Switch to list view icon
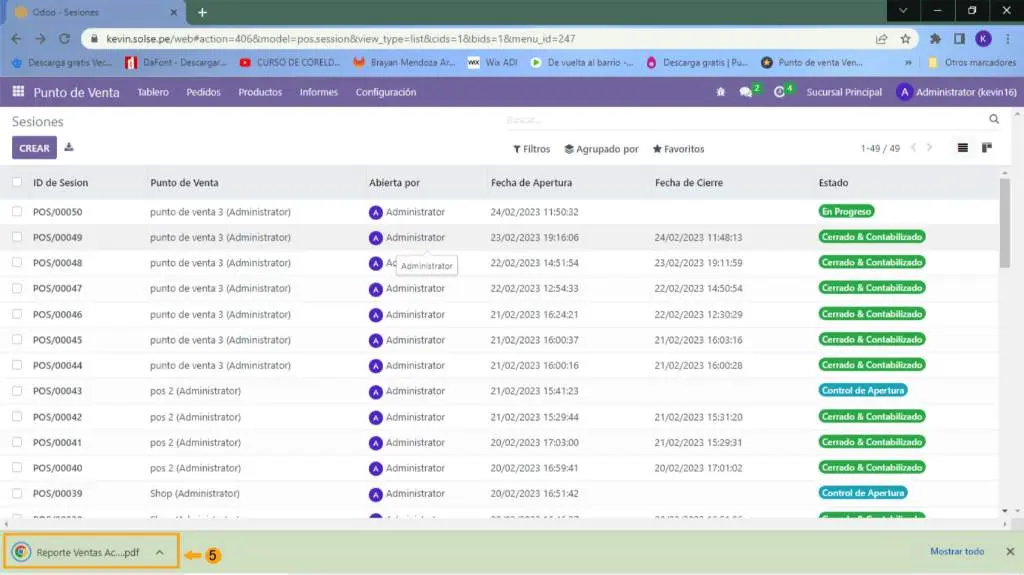This screenshot has width=1024, height=575. (963, 148)
